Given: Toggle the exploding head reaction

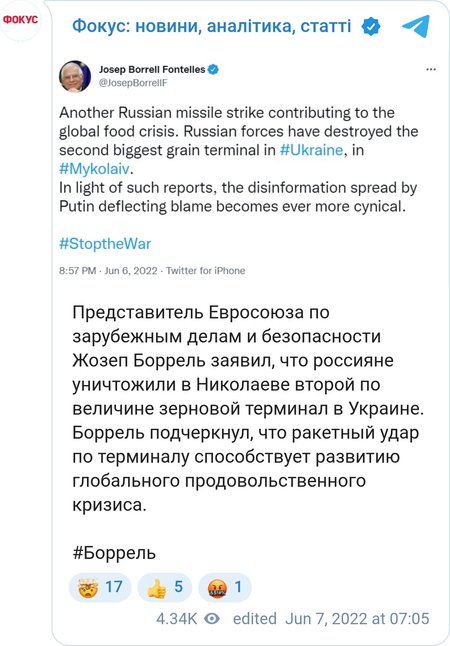Looking at the screenshot, I should [100, 587].
